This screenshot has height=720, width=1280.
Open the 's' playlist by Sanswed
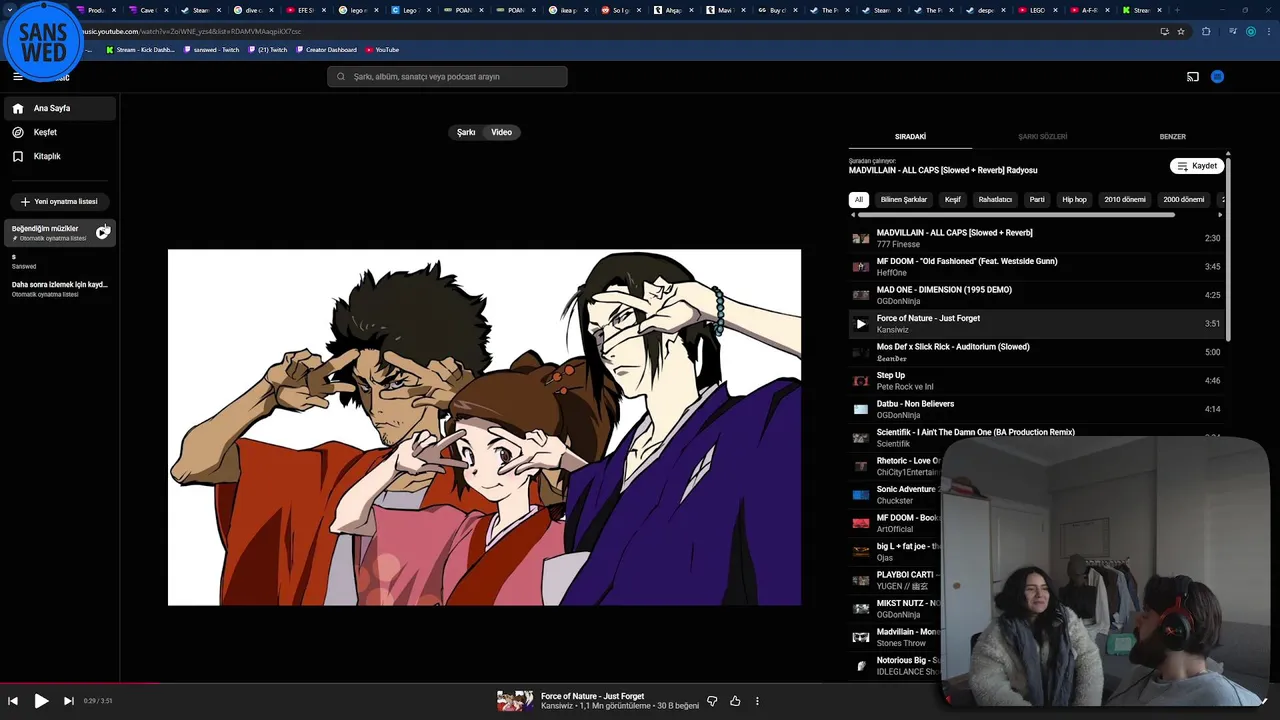(60, 261)
